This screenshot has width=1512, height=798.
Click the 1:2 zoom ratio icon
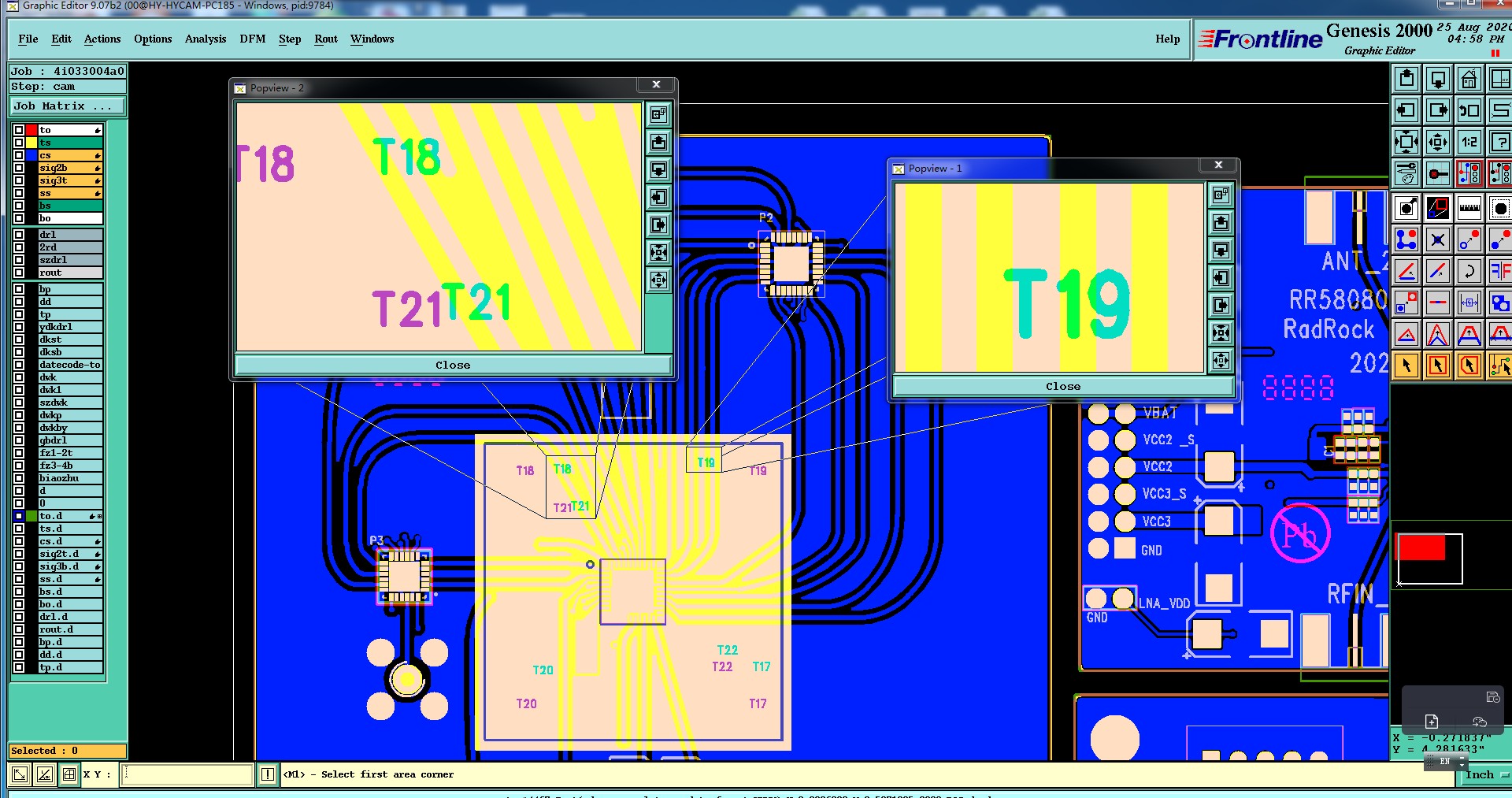[1469, 142]
